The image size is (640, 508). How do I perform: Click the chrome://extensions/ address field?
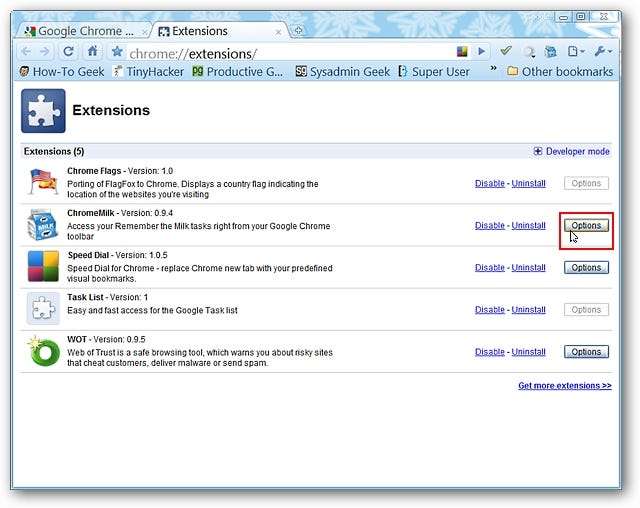click(286, 53)
